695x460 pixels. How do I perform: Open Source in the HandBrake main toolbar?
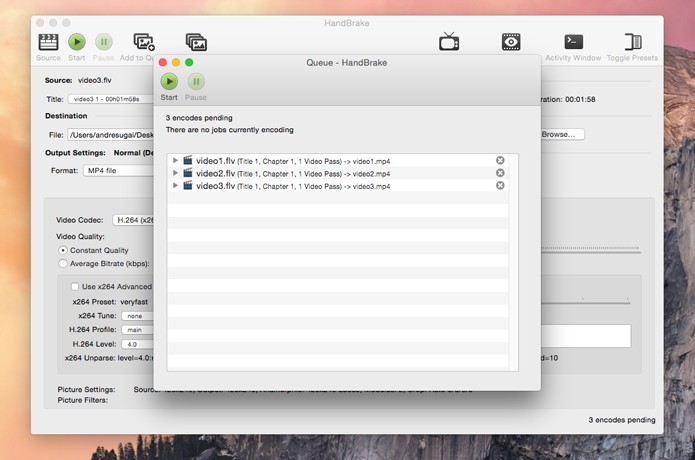click(x=48, y=47)
